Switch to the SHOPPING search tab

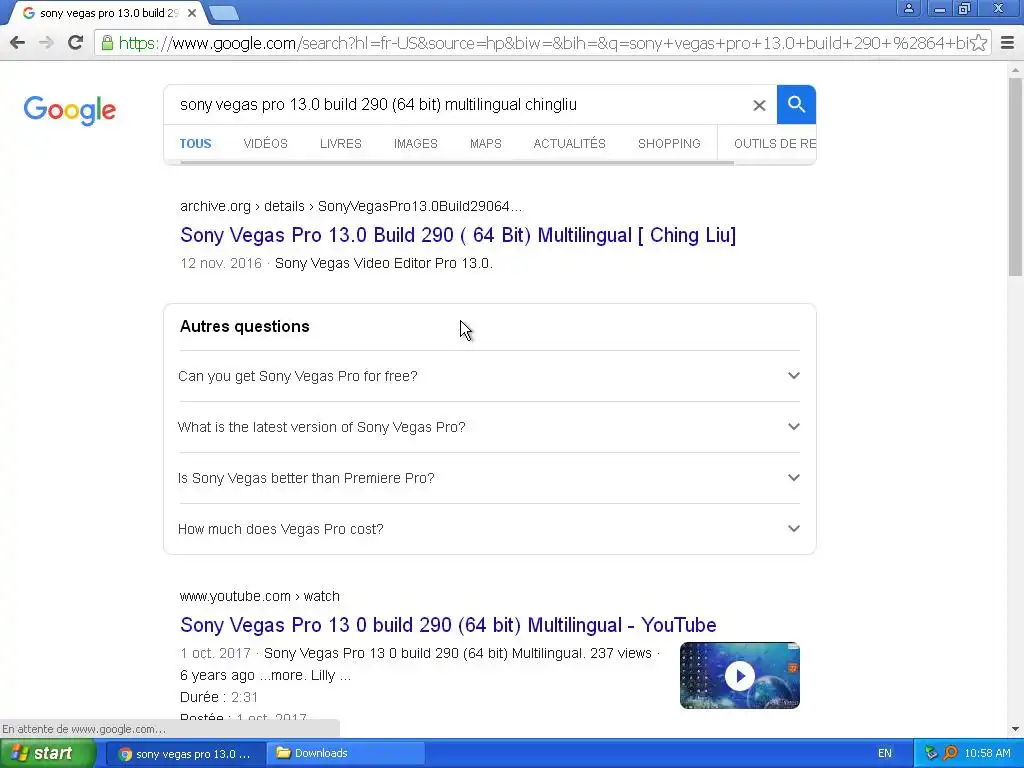coord(669,144)
